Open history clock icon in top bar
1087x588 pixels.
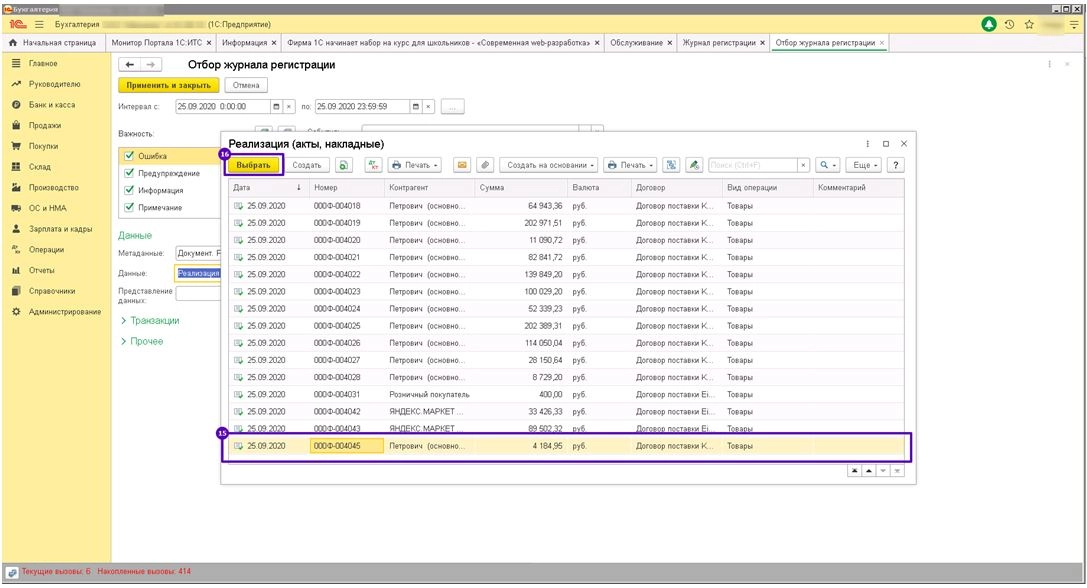point(1009,24)
